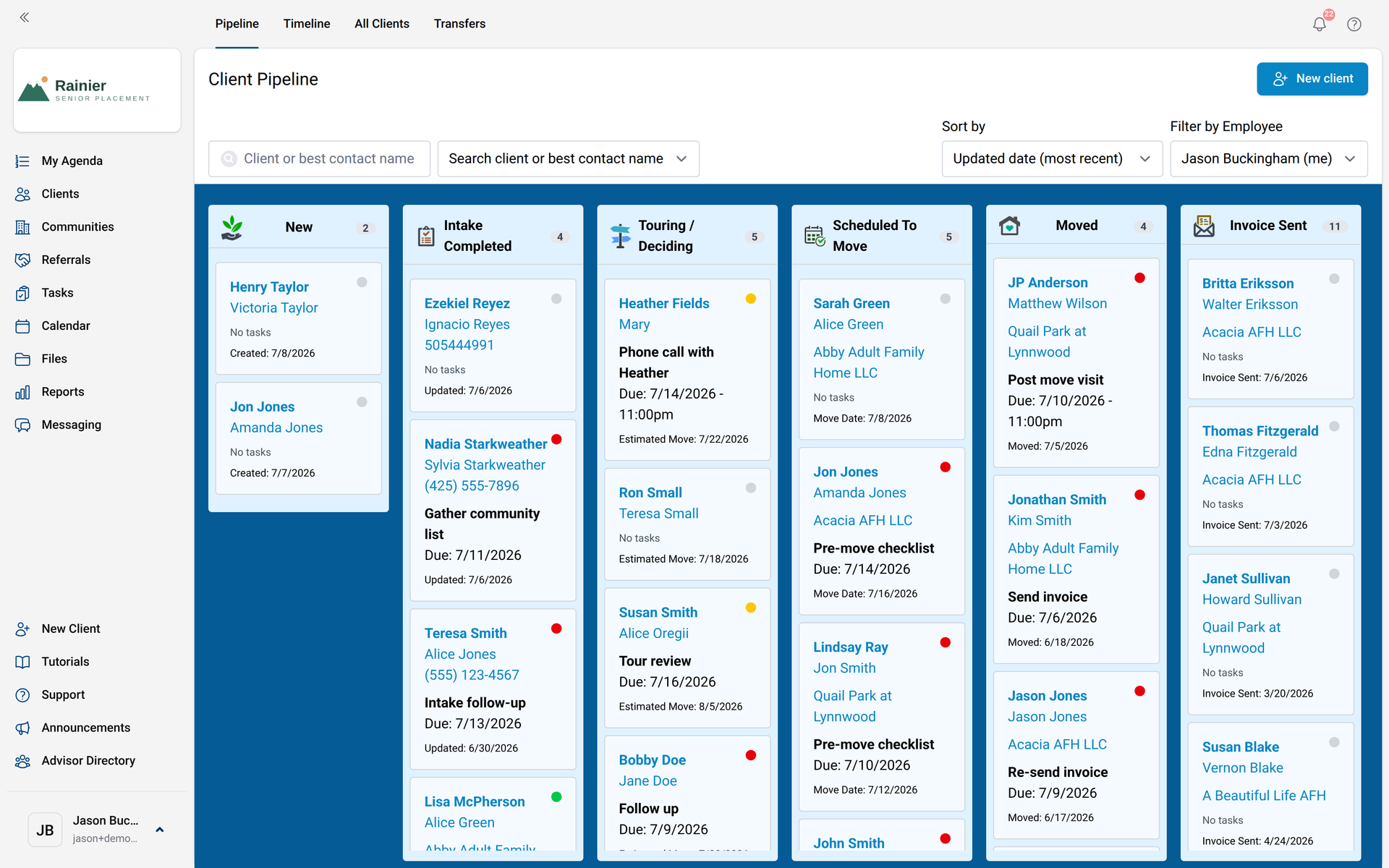The height and width of the screenshot is (868, 1389).
Task: Open help question mark icon
Action: click(1354, 24)
